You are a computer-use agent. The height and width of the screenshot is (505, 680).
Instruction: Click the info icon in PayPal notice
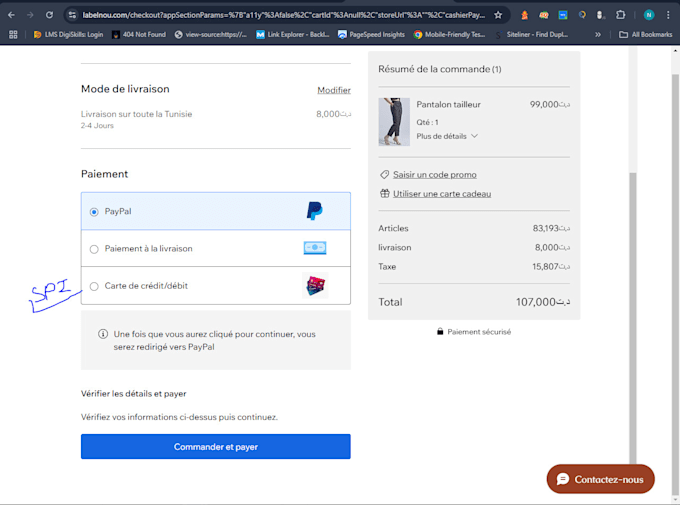pos(103,334)
